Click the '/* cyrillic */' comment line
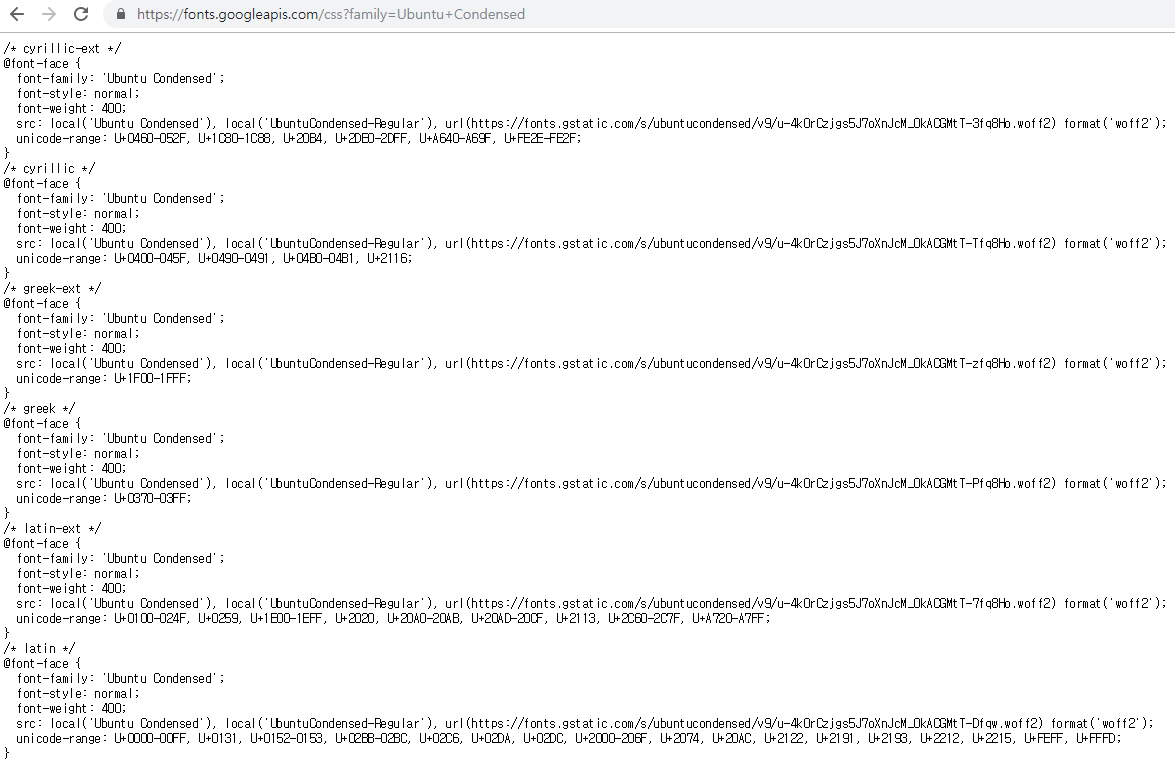Viewport: 1175px width, 770px height. point(49,169)
